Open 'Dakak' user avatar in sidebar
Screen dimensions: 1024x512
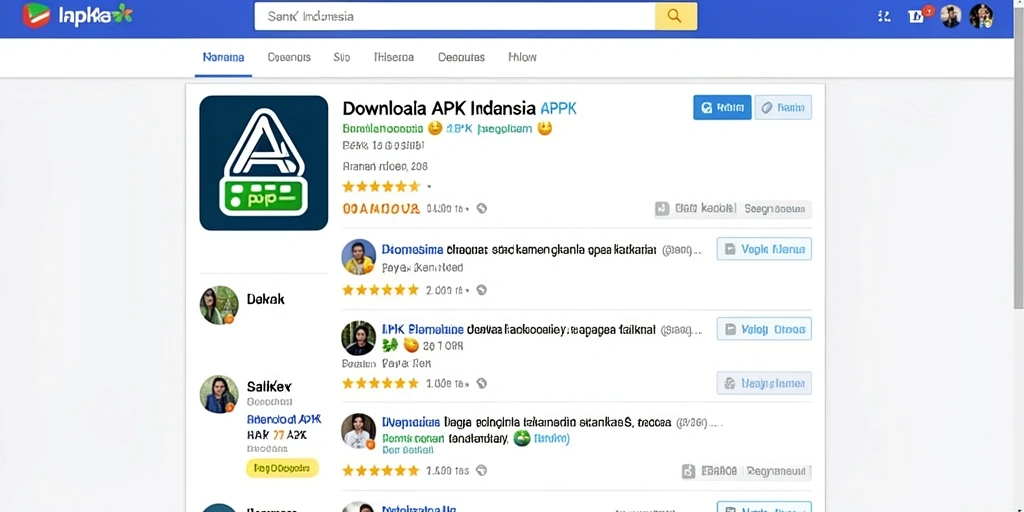click(219, 305)
